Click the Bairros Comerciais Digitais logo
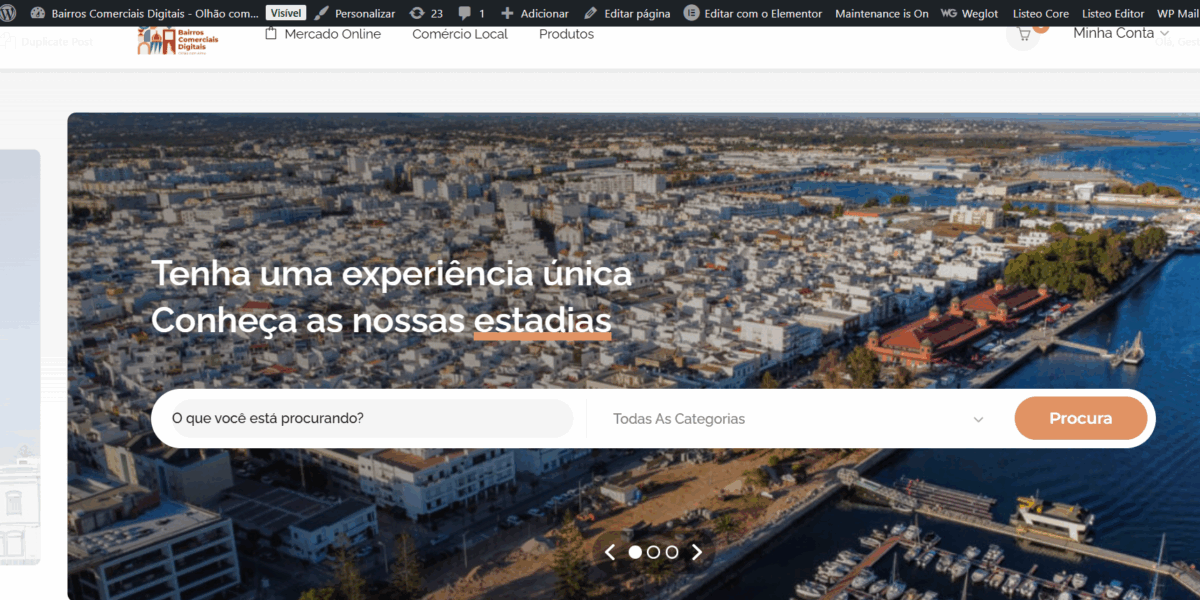 click(x=178, y=40)
